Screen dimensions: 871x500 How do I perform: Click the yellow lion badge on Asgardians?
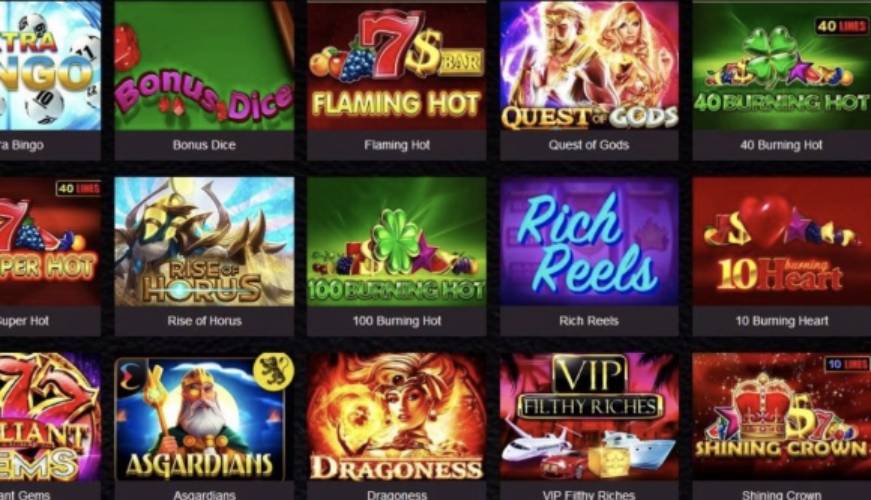tap(273, 371)
